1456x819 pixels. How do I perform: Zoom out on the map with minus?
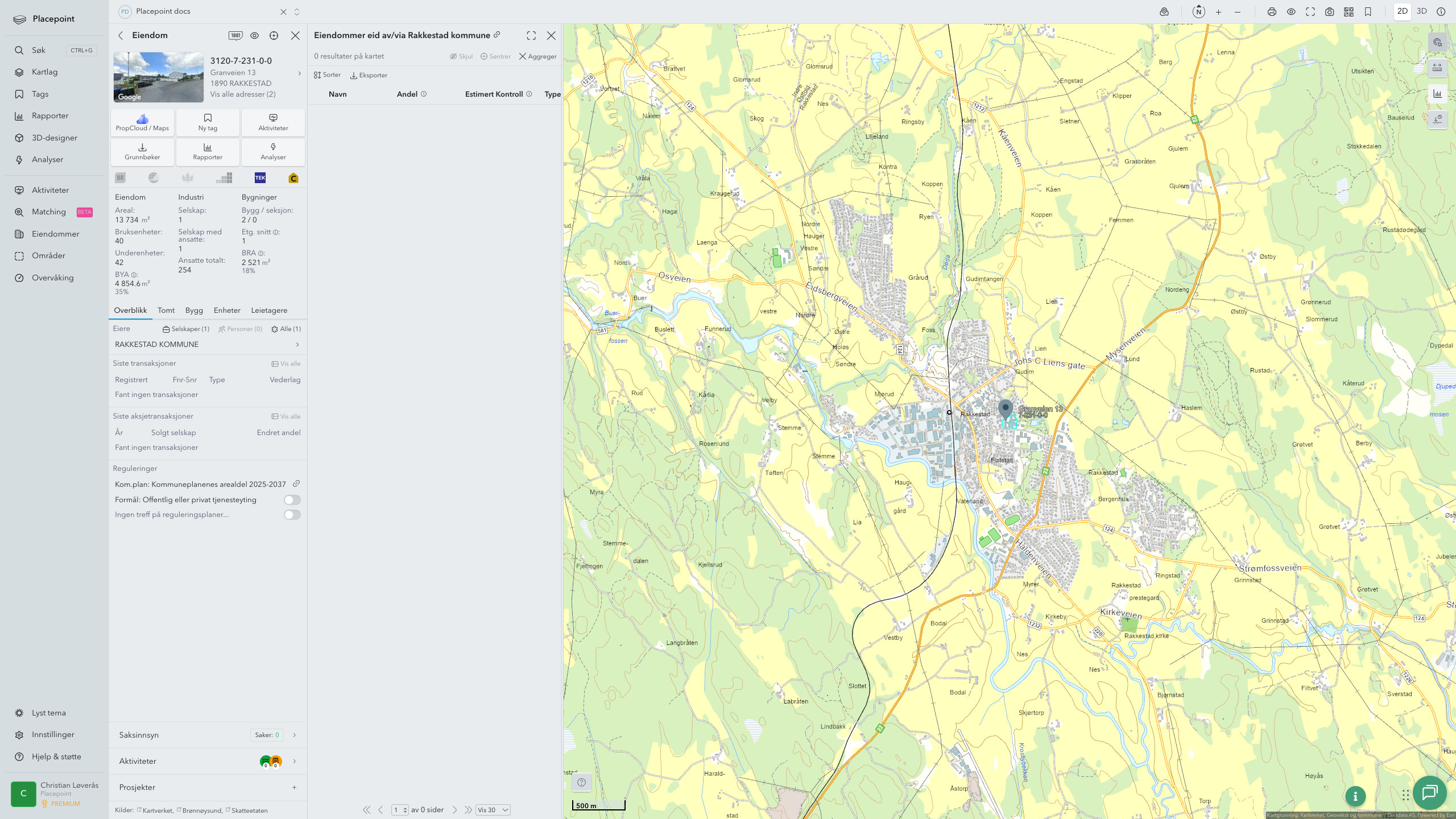[1238, 12]
